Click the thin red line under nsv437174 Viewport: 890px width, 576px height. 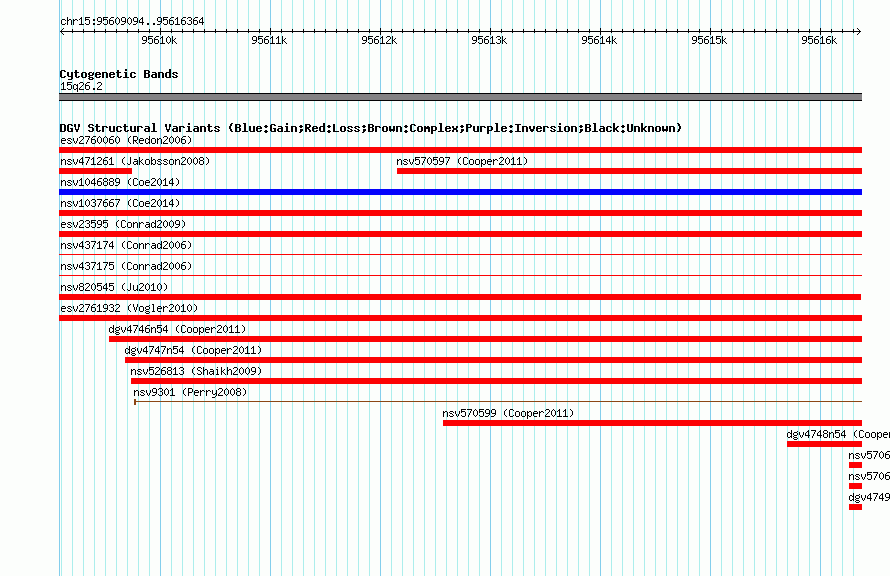[x=460, y=255]
